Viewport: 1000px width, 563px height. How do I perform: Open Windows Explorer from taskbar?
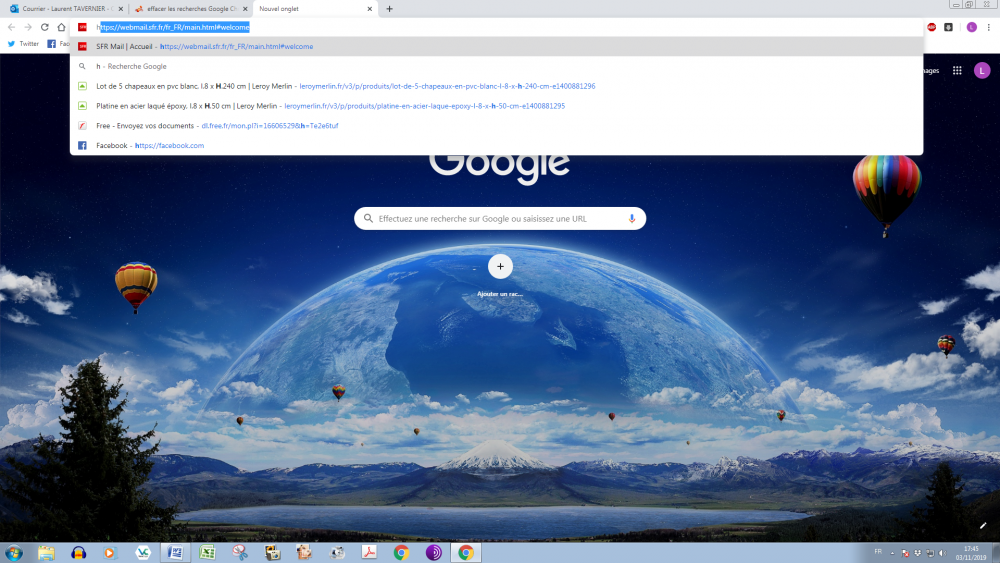46,552
